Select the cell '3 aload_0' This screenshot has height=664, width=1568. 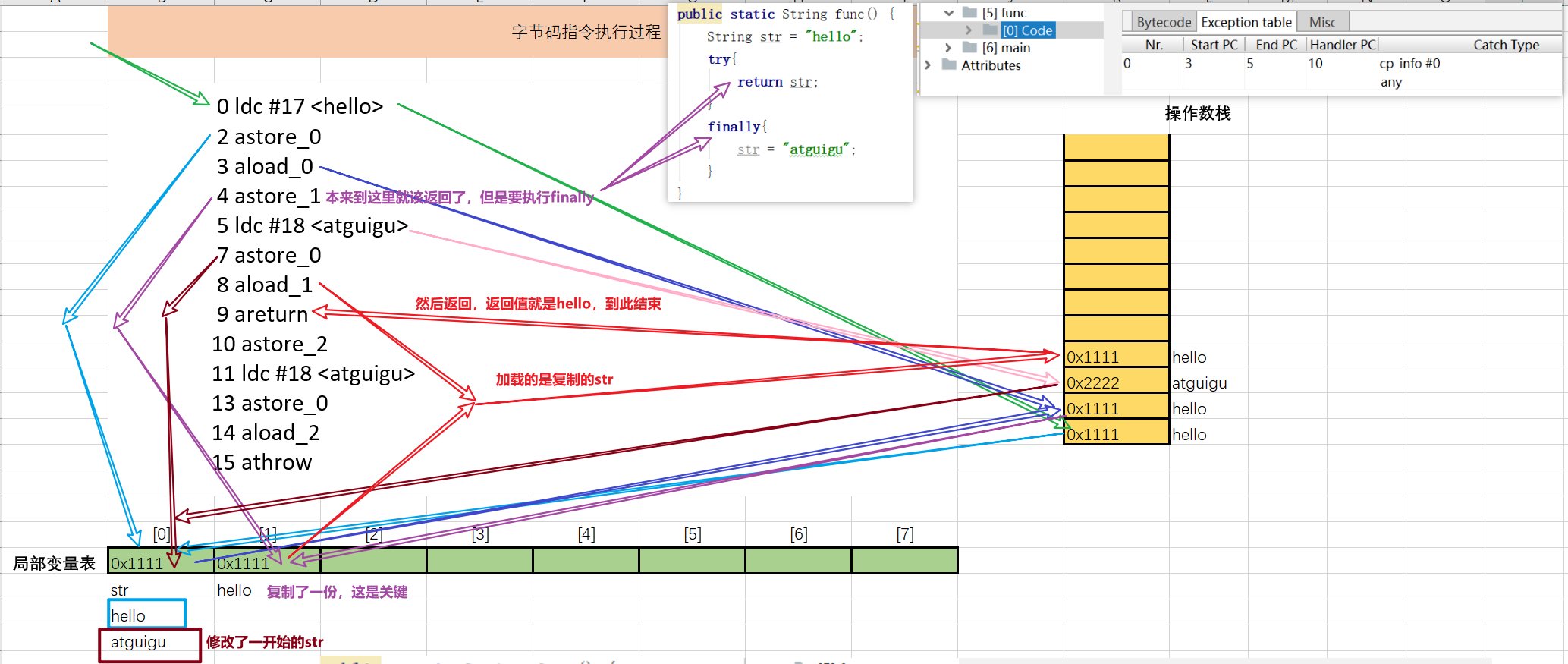click(265, 166)
